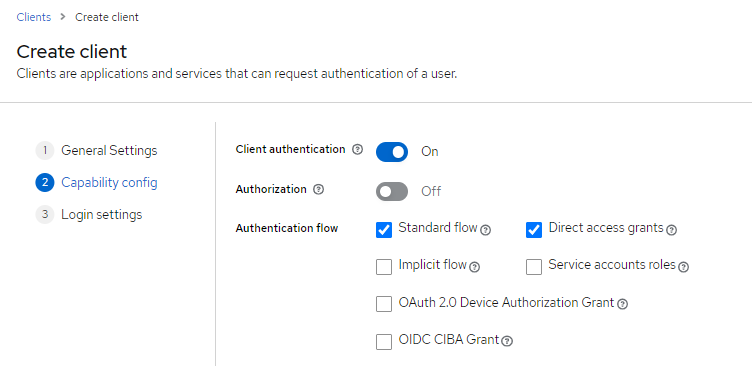Click Direct access grants help icon
This screenshot has width=752, height=366.
coord(672,230)
